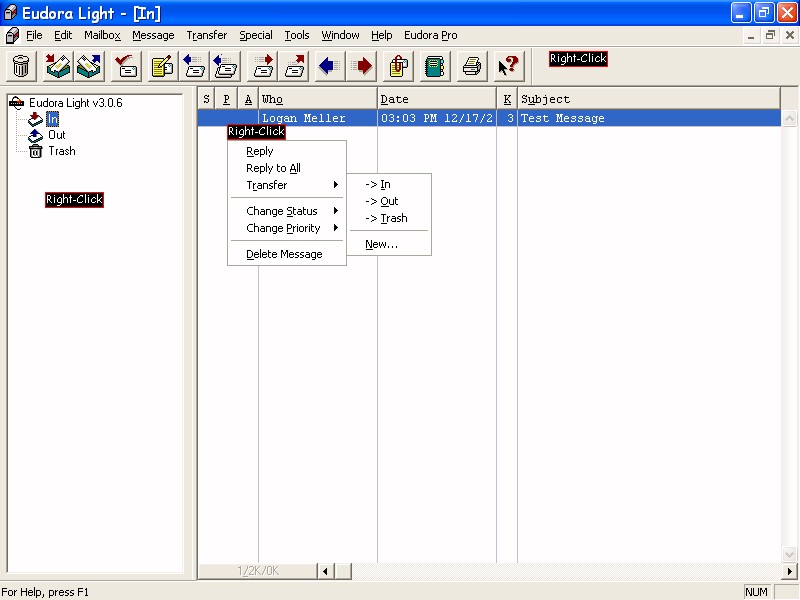Click the message size value 3
The image size is (800, 600).
click(x=510, y=118)
